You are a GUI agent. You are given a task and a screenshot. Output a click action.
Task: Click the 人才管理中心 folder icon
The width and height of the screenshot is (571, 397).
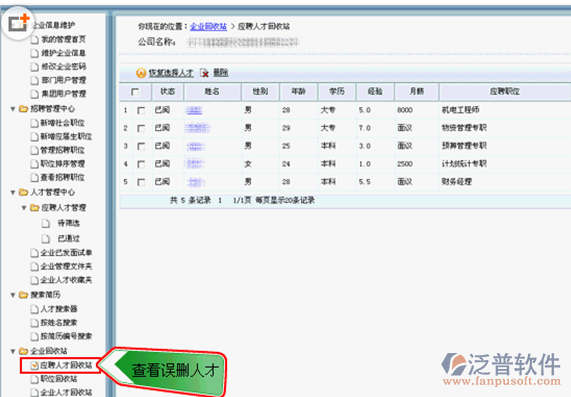point(24,192)
